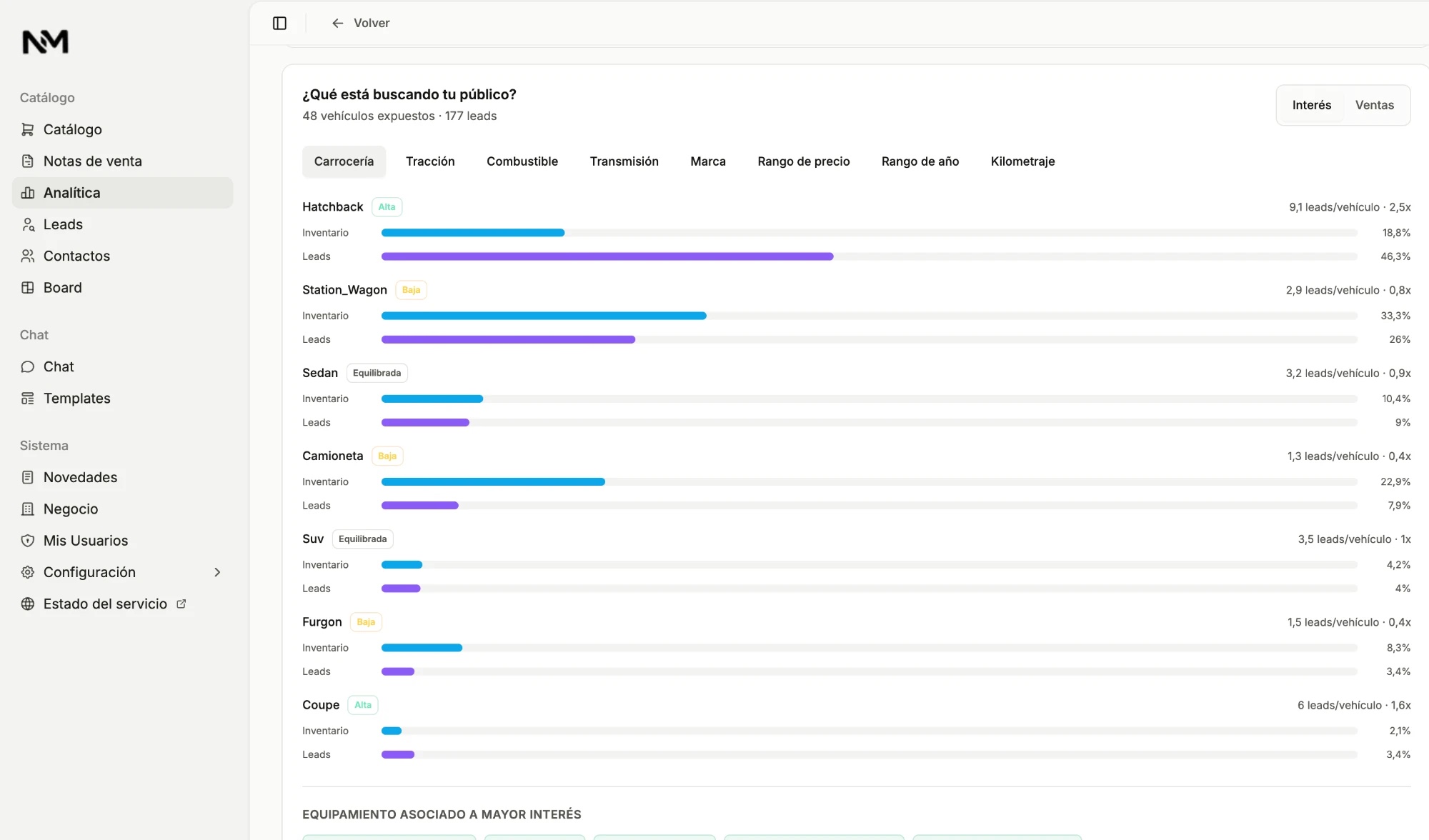Click the NM logo
Viewport: 1429px width, 840px height.
(x=46, y=42)
